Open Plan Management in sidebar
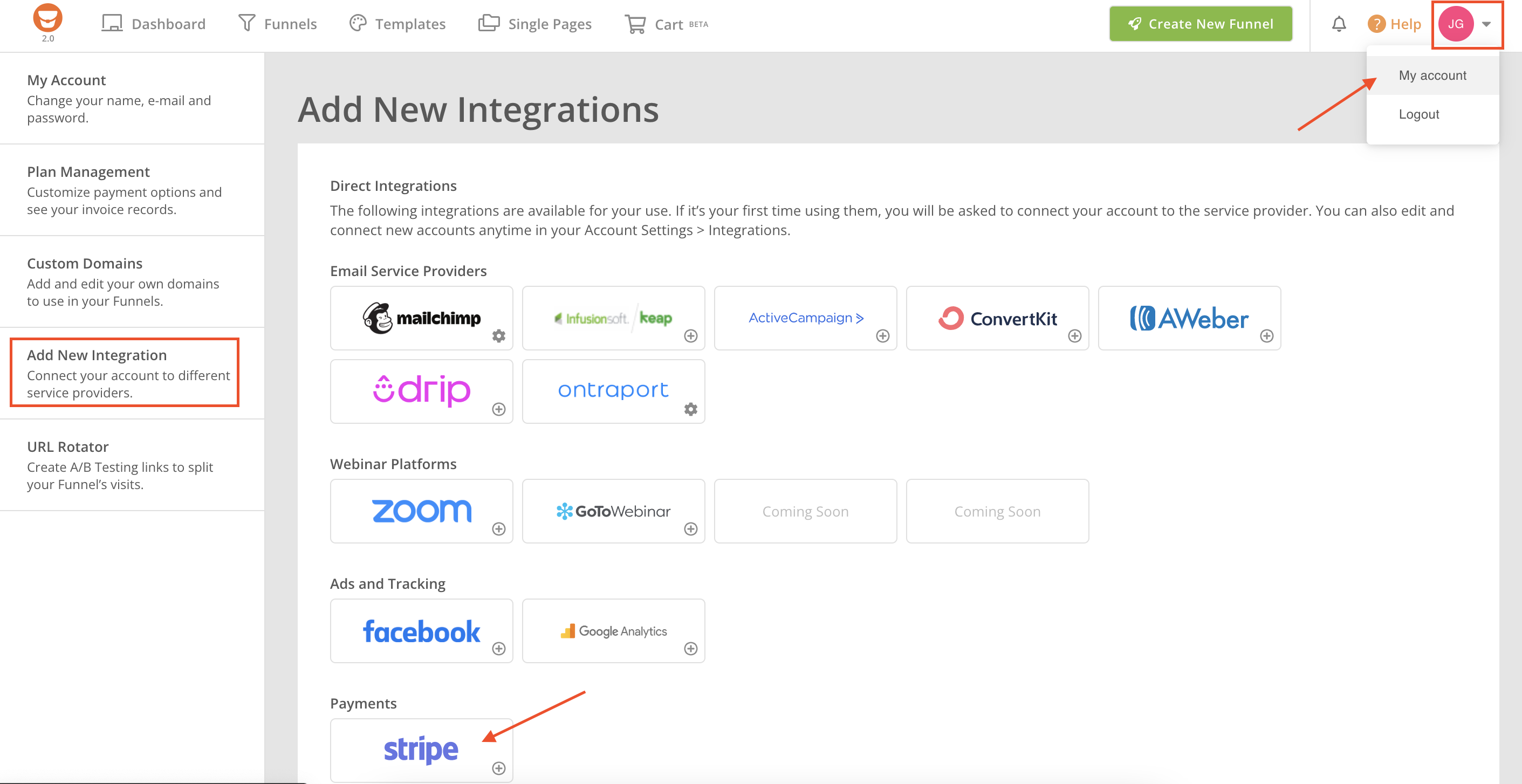The width and height of the screenshot is (1522, 784). (x=88, y=172)
